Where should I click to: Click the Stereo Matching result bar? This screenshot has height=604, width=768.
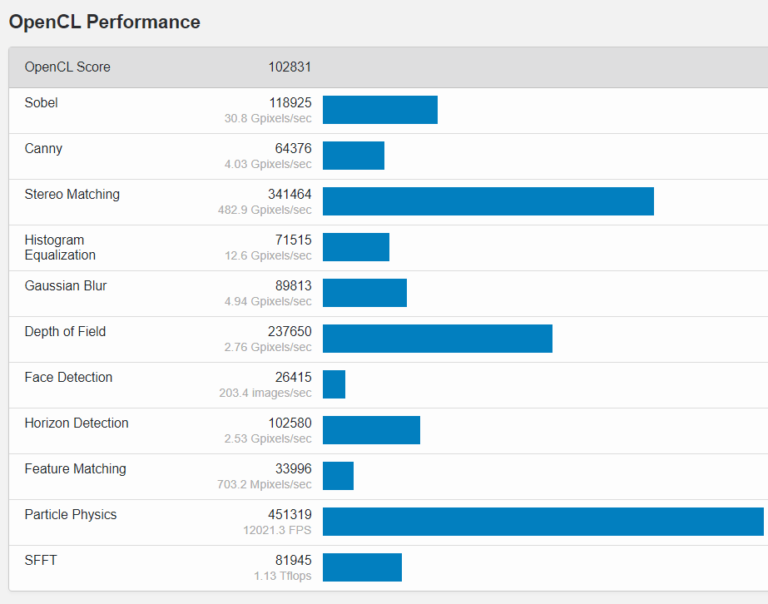pos(488,201)
